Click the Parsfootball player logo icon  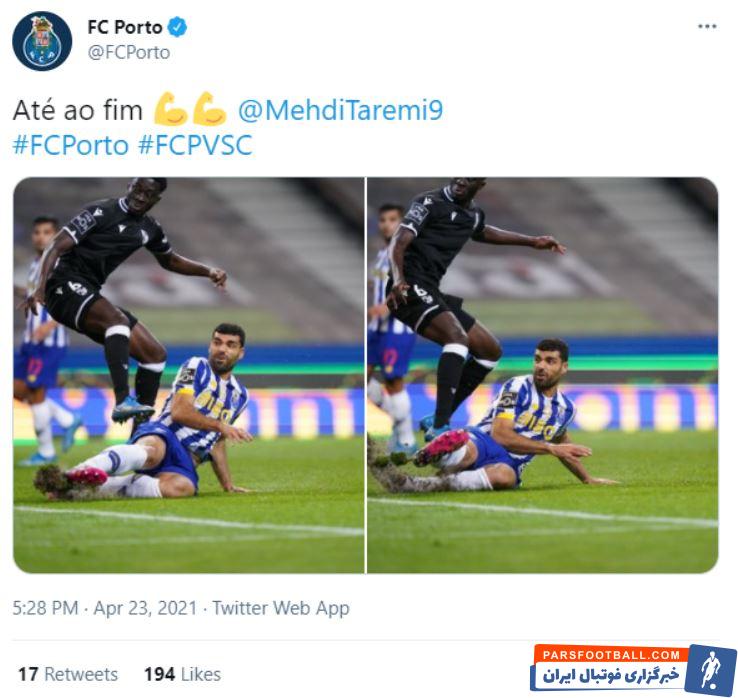pyautogui.click(x=711, y=670)
